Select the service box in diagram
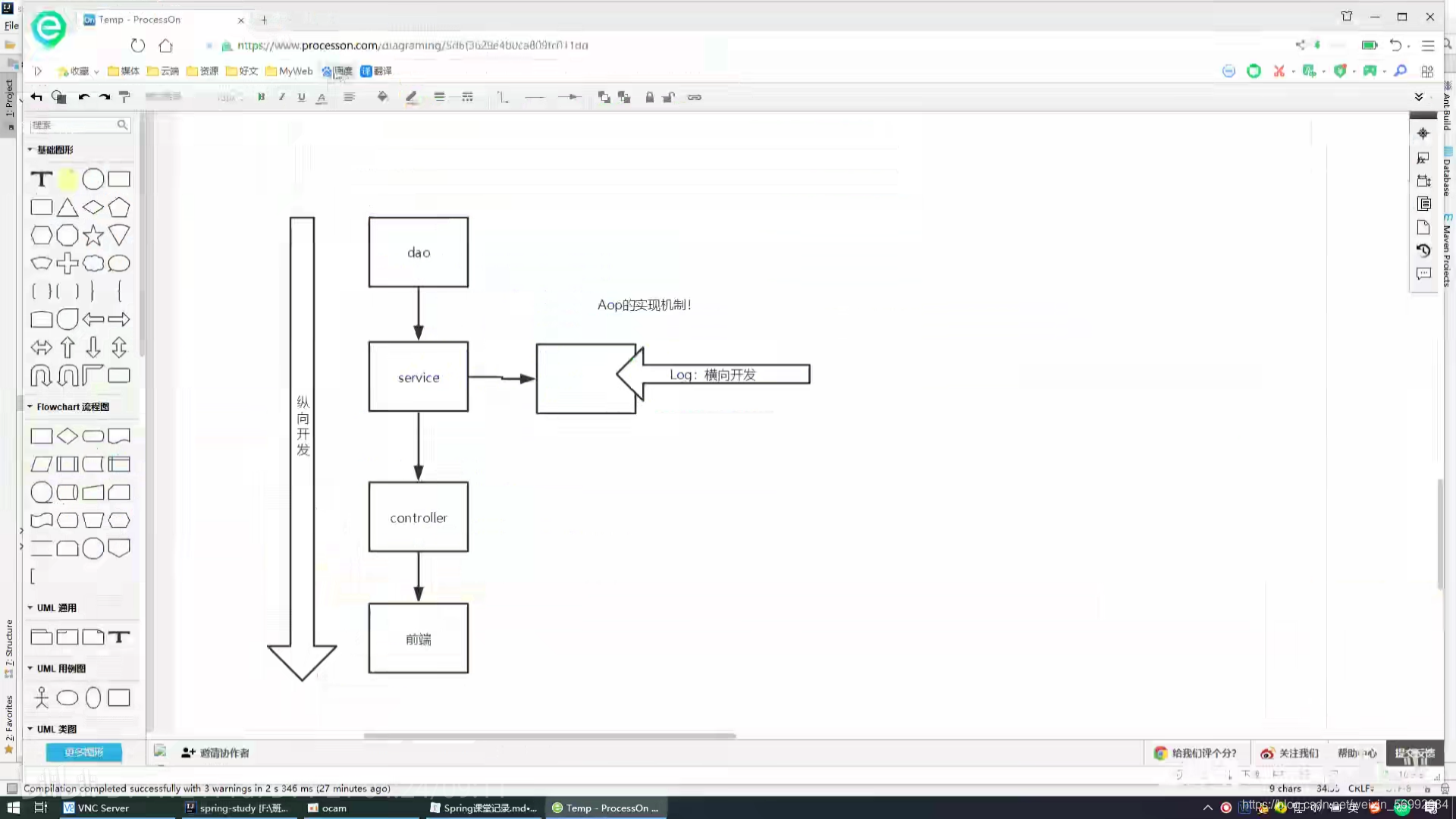1456x819 pixels. 419,377
